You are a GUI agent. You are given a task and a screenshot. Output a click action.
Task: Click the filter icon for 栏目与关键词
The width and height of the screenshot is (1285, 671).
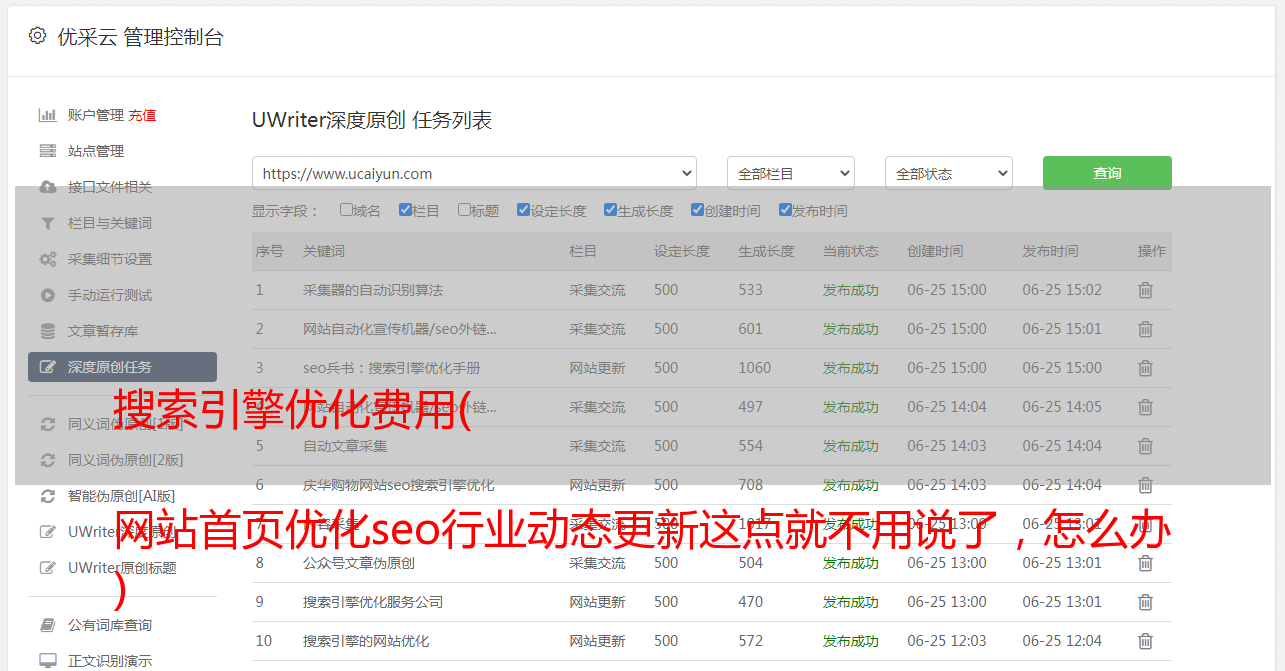pos(47,223)
